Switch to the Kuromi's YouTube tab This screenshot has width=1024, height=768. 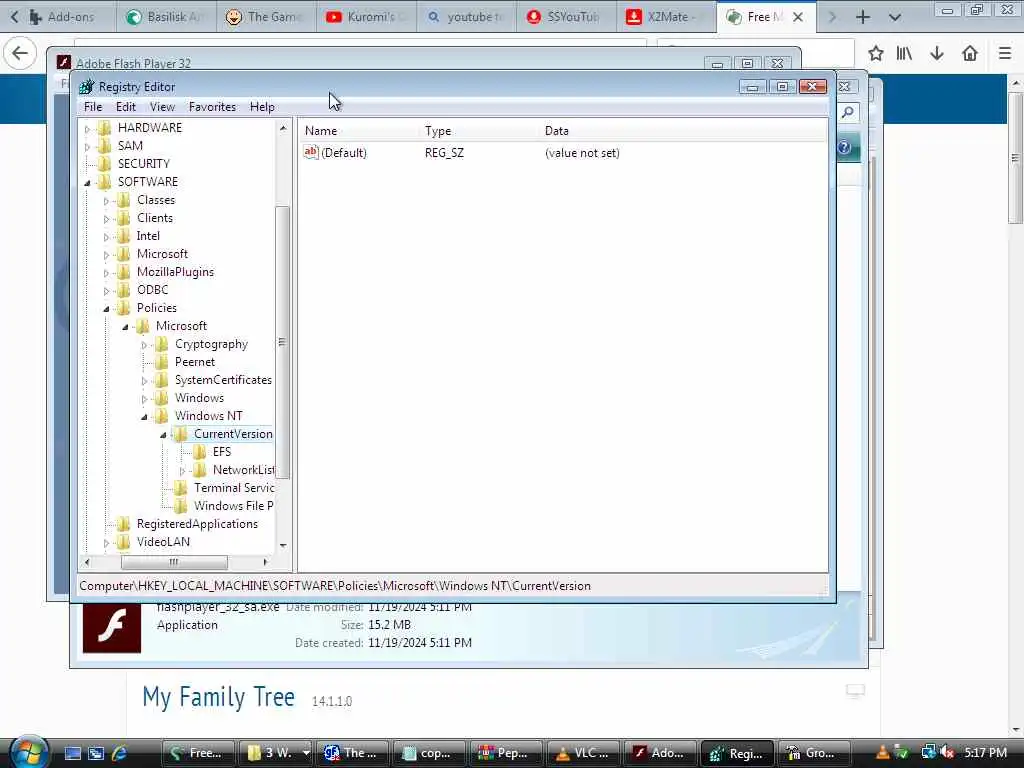368,17
